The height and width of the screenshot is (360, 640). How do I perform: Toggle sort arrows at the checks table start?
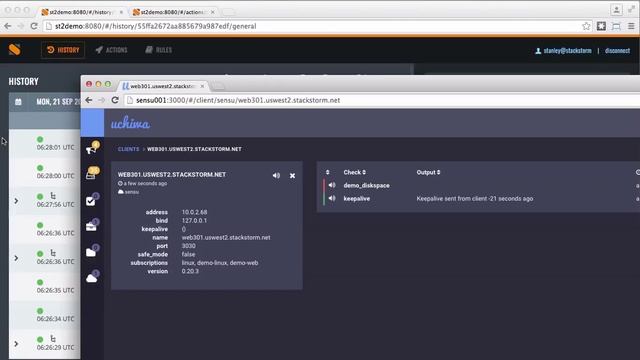(x=327, y=172)
